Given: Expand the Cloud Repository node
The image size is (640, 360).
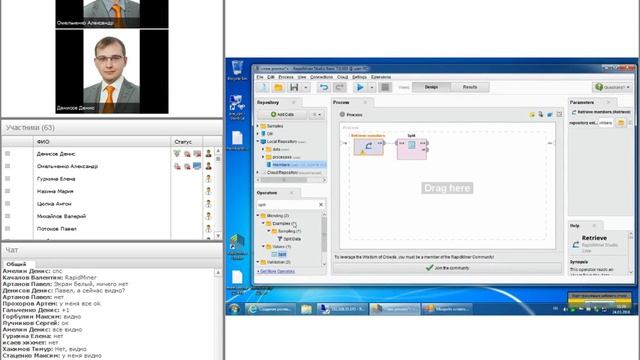Looking at the screenshot, I should [258, 173].
